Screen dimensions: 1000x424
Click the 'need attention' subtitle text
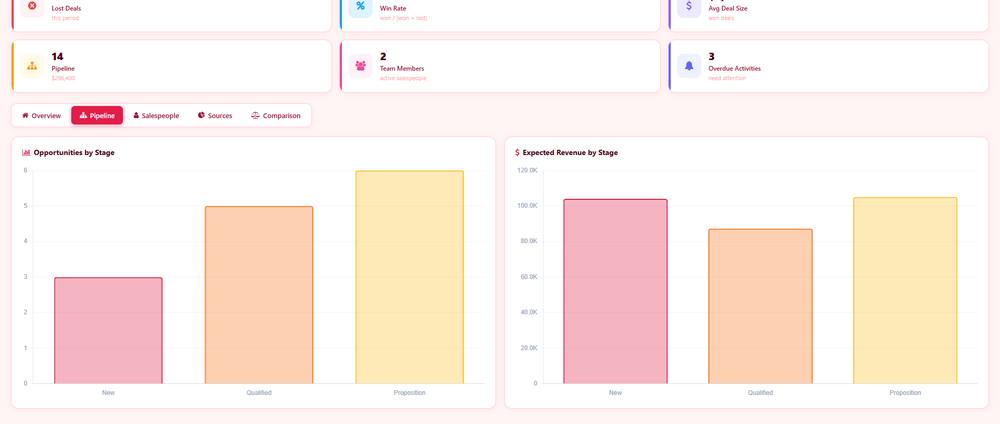click(x=726, y=78)
